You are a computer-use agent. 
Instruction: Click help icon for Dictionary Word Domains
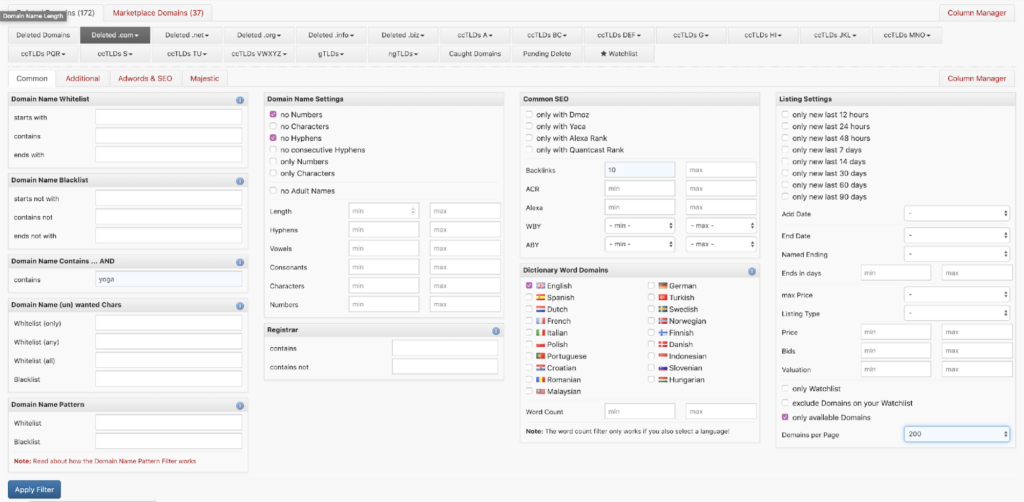coord(752,271)
